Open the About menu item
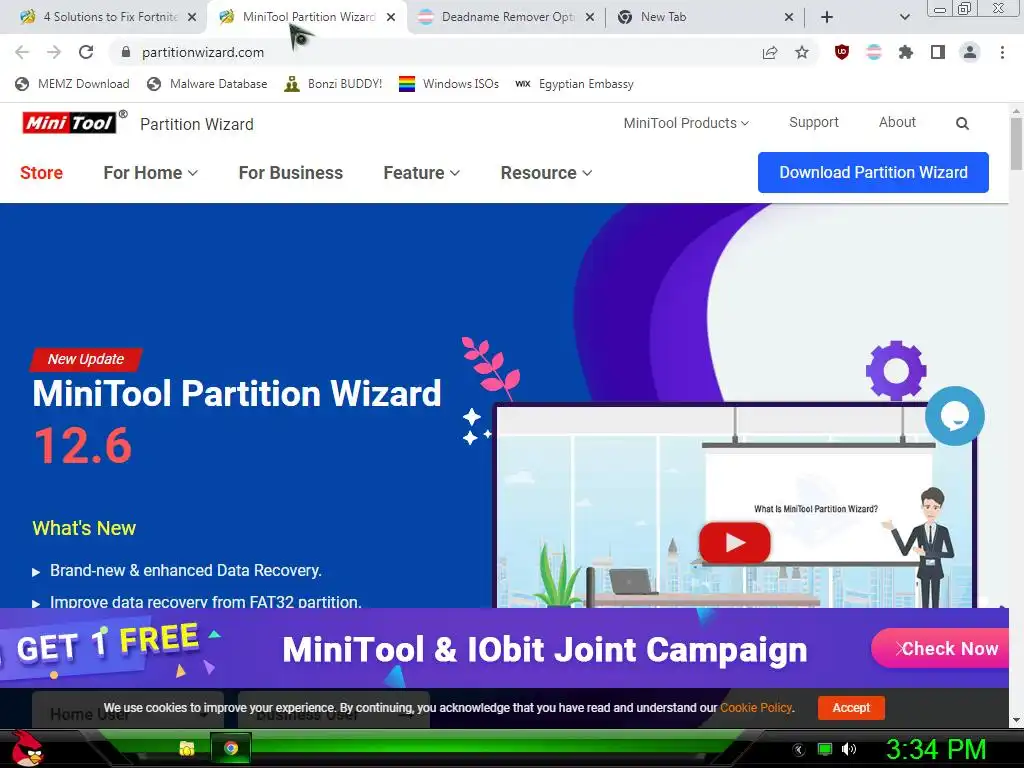This screenshot has height=768, width=1024. pyautogui.click(x=897, y=122)
